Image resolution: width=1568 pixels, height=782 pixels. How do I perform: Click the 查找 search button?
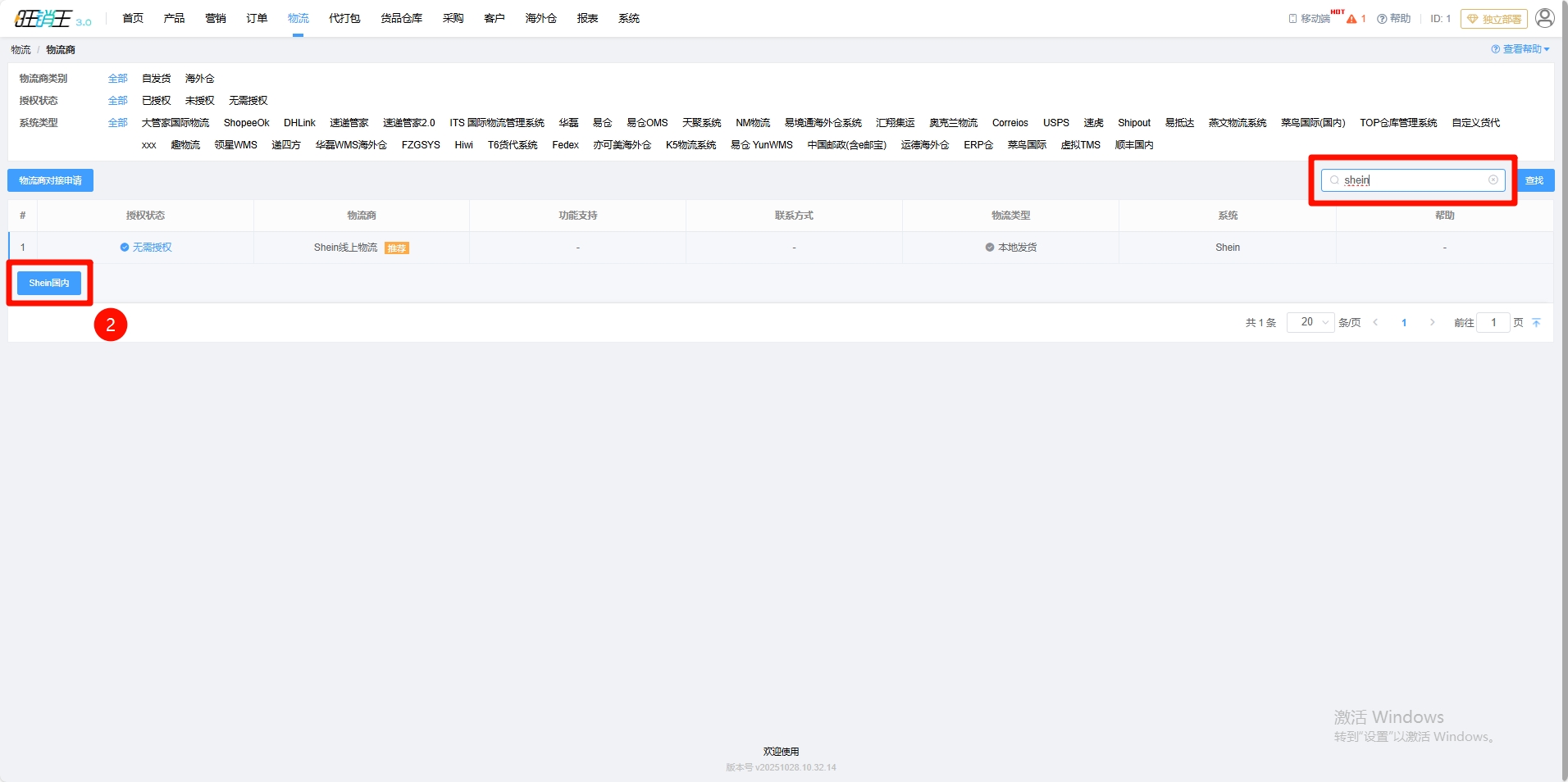tap(1534, 180)
